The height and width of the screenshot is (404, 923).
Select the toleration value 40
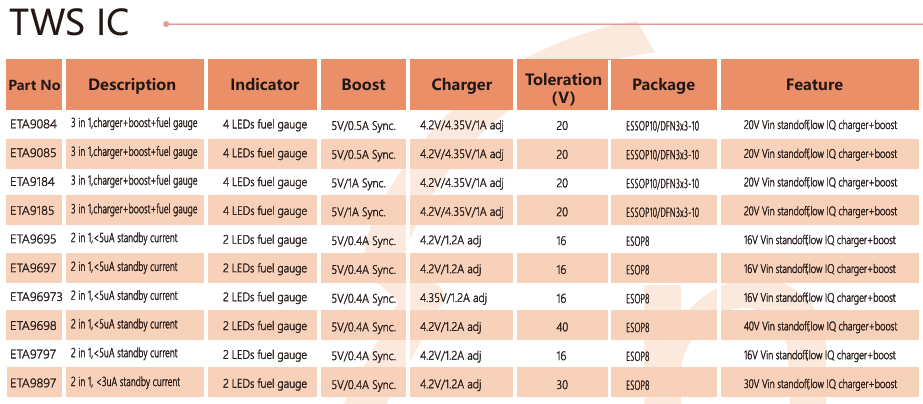(562, 326)
